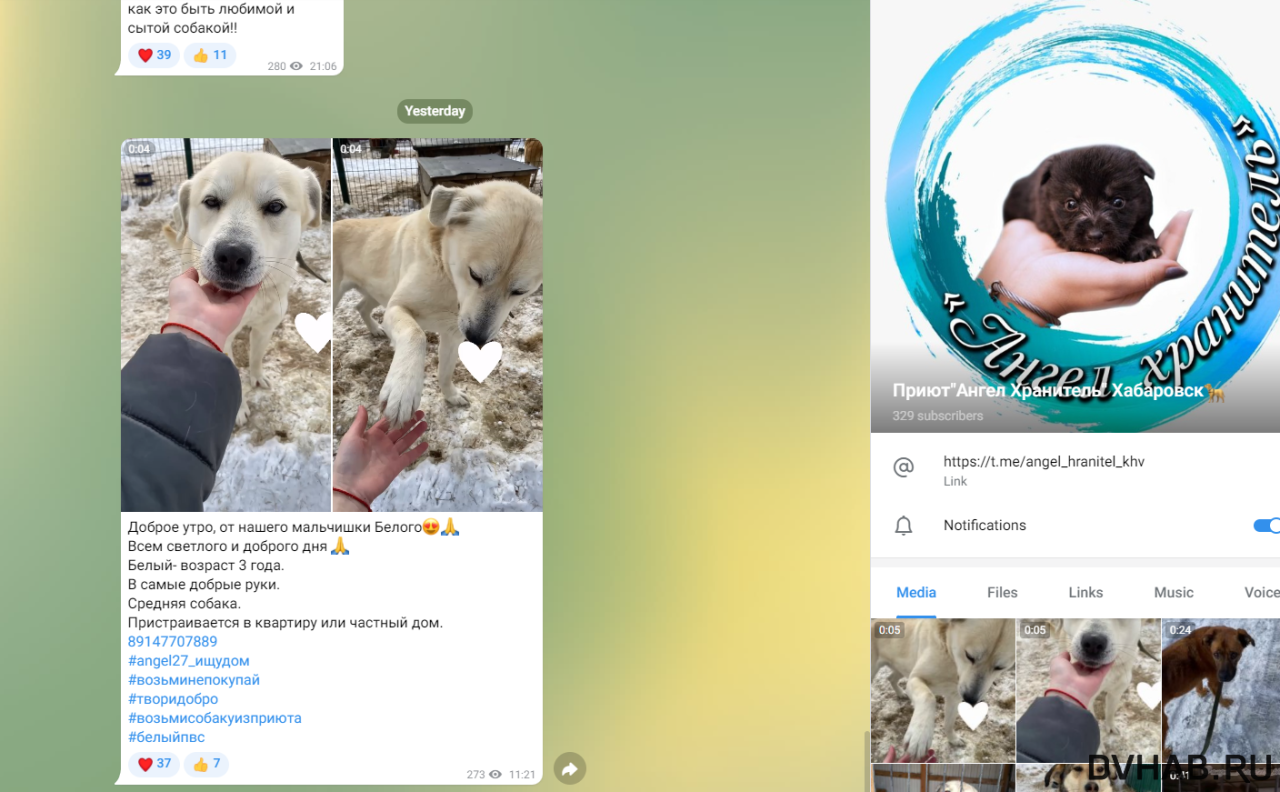The image size is (1280, 792).
Task: Click text "Средняя собака."
Action: (184, 603)
